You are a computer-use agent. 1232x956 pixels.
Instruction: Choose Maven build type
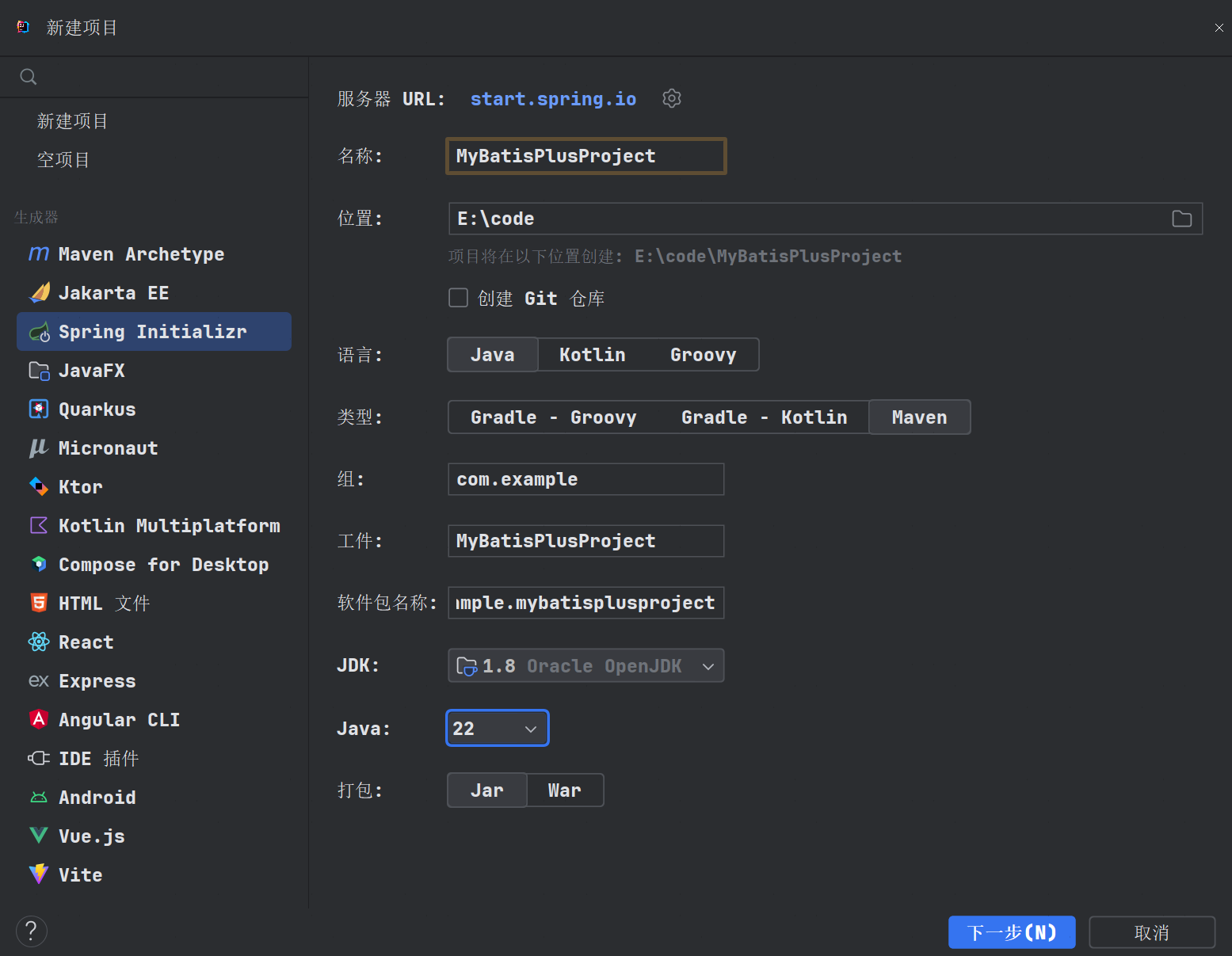[920, 417]
